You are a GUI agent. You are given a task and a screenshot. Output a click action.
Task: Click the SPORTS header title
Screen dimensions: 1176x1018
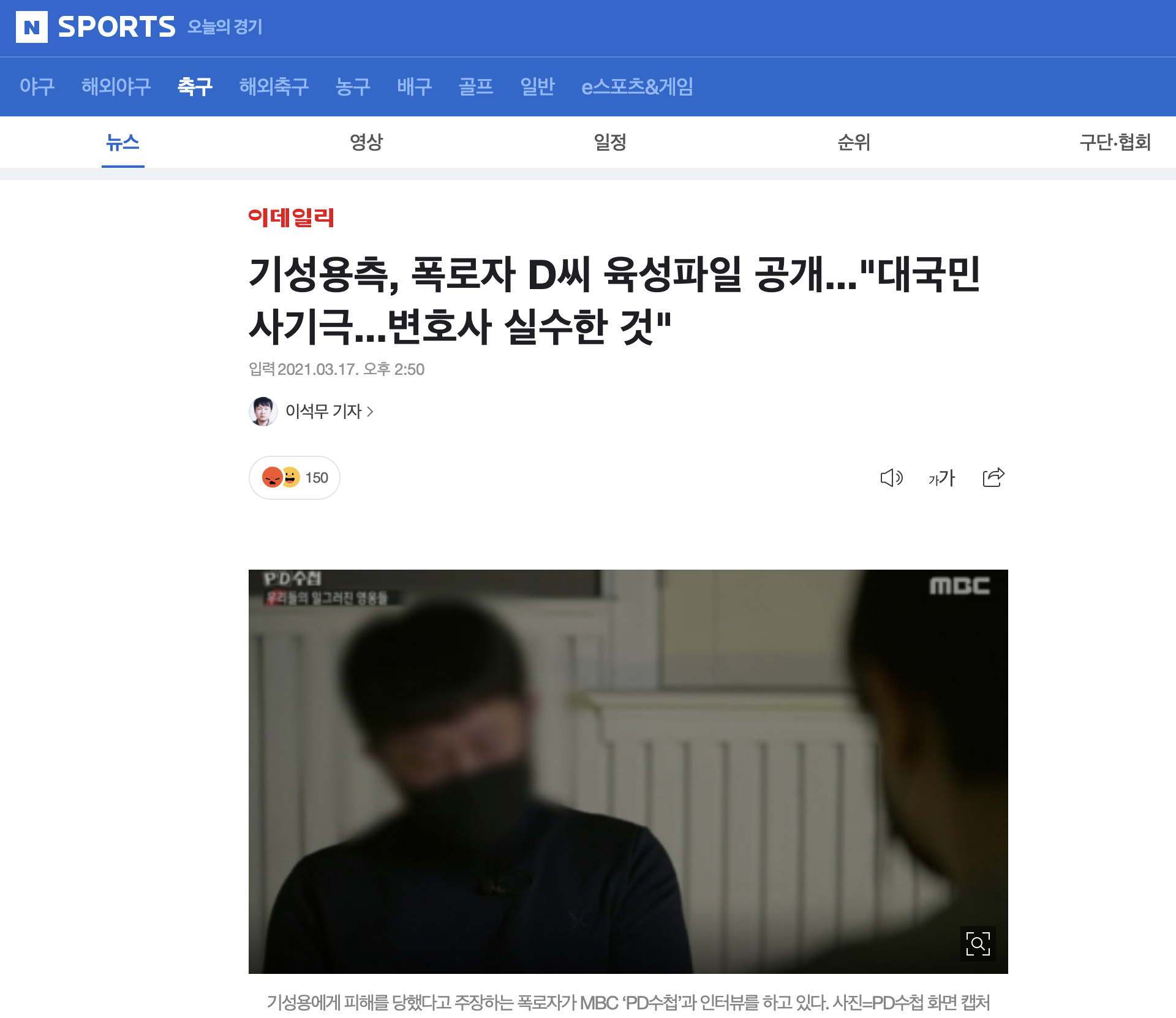(116, 27)
